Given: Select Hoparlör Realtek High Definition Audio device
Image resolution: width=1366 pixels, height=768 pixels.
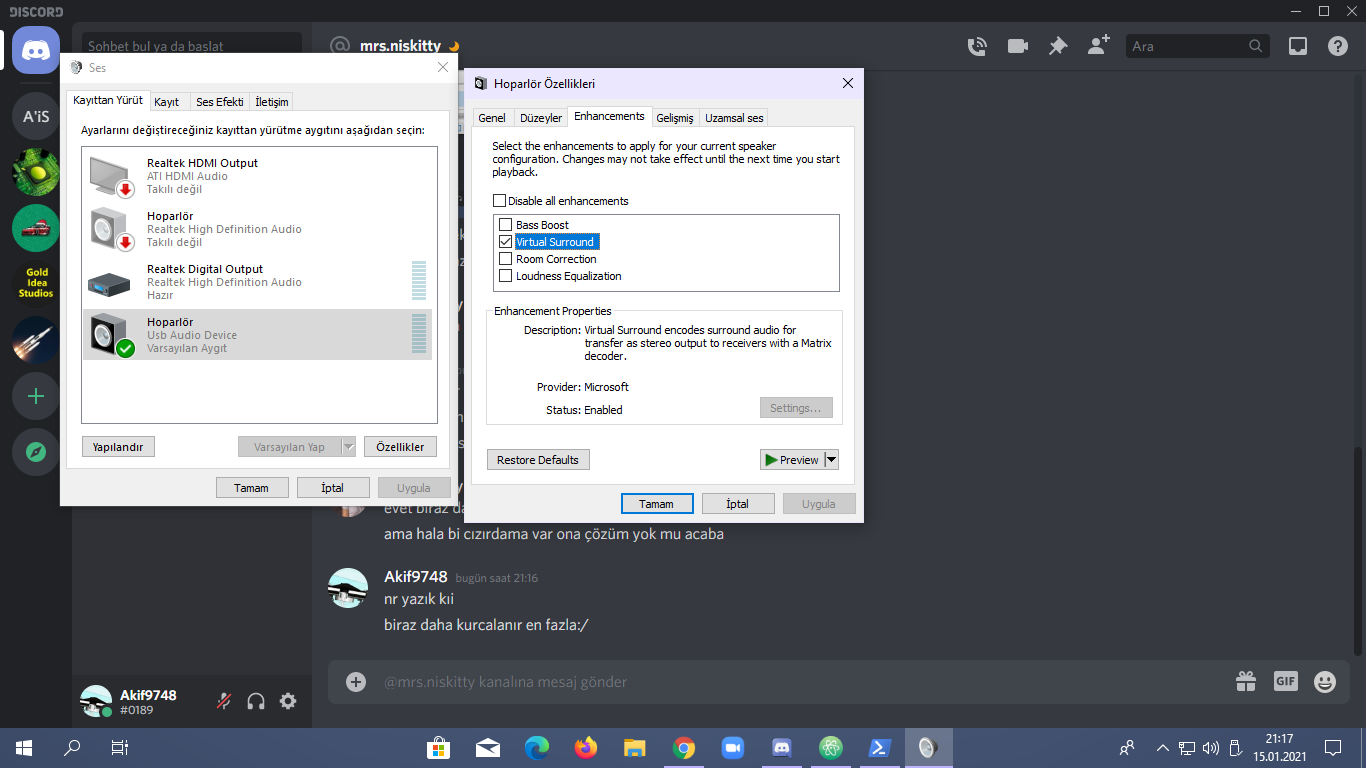Looking at the screenshot, I should pyautogui.click(x=258, y=229).
